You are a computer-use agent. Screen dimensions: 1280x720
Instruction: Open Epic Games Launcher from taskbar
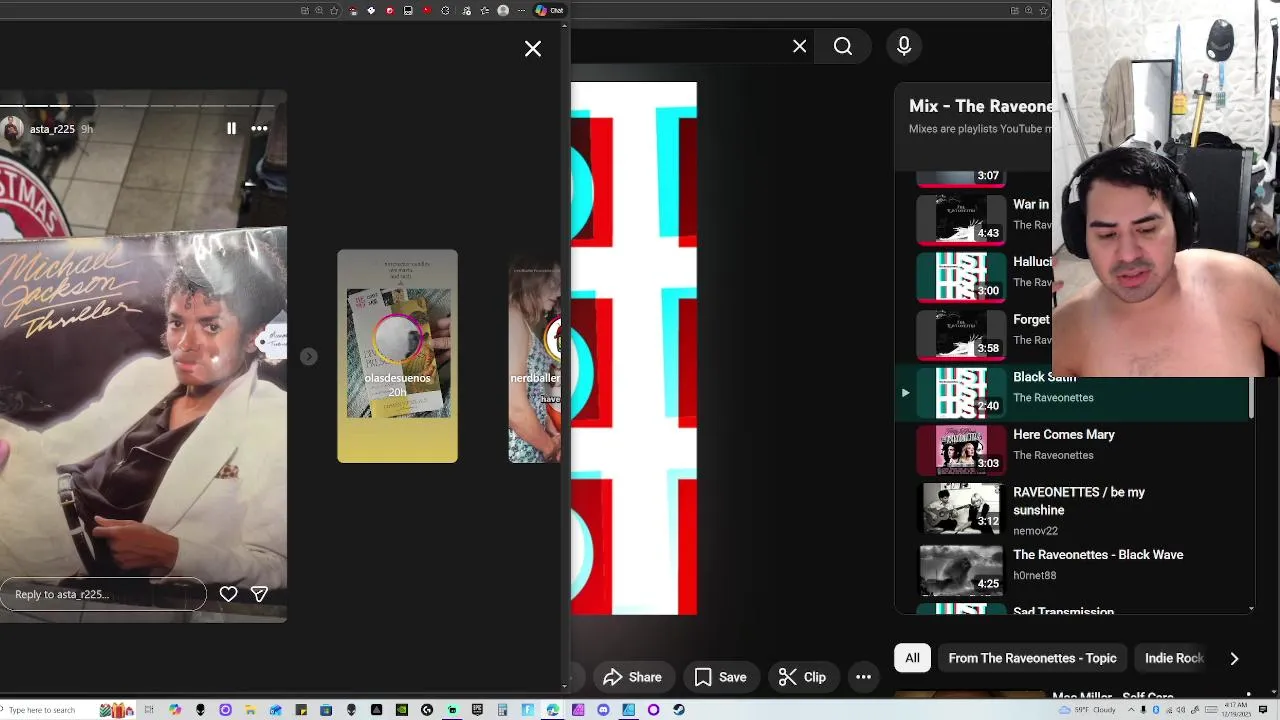pyautogui.click(x=477, y=710)
